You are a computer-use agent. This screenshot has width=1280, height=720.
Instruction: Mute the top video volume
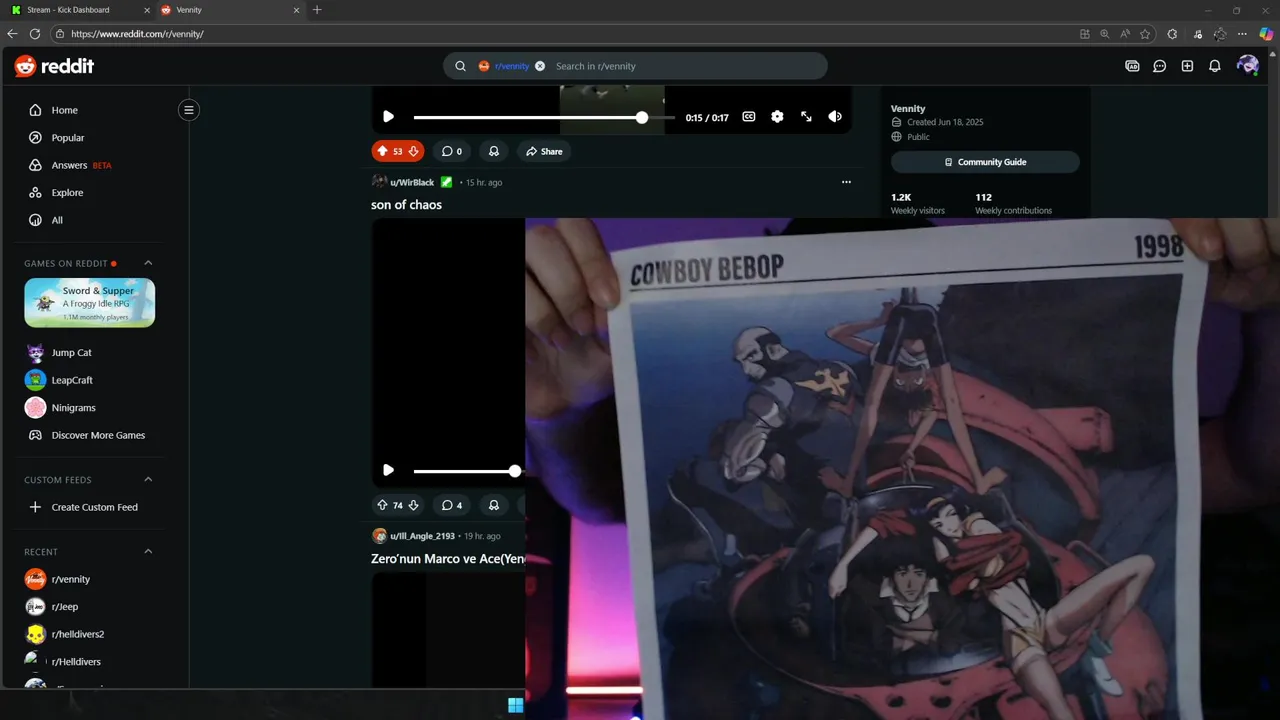coord(835,117)
